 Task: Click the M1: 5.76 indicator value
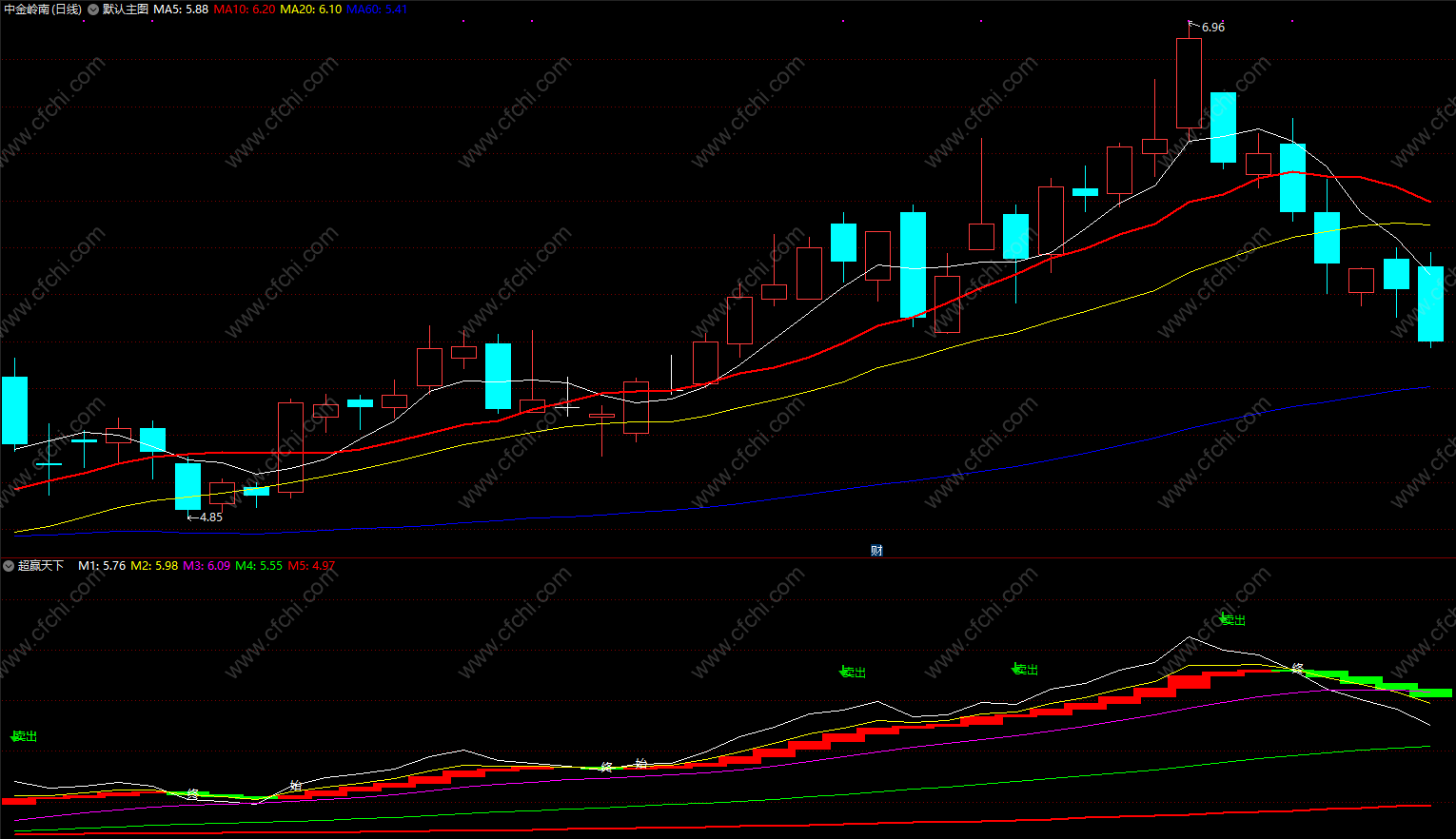point(102,566)
